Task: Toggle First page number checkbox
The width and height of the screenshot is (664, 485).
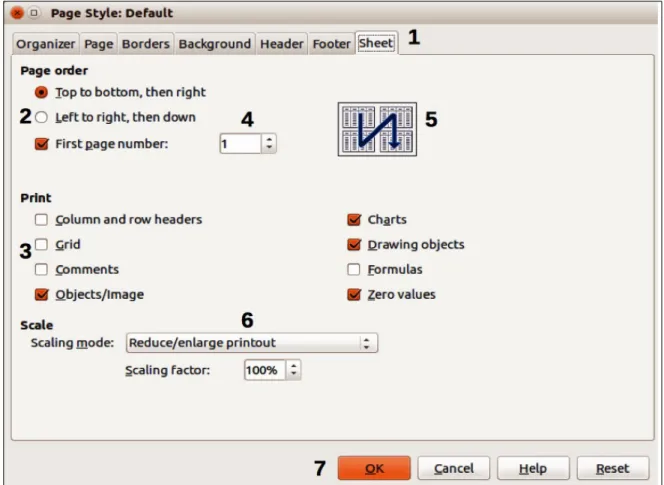Action: 42,144
